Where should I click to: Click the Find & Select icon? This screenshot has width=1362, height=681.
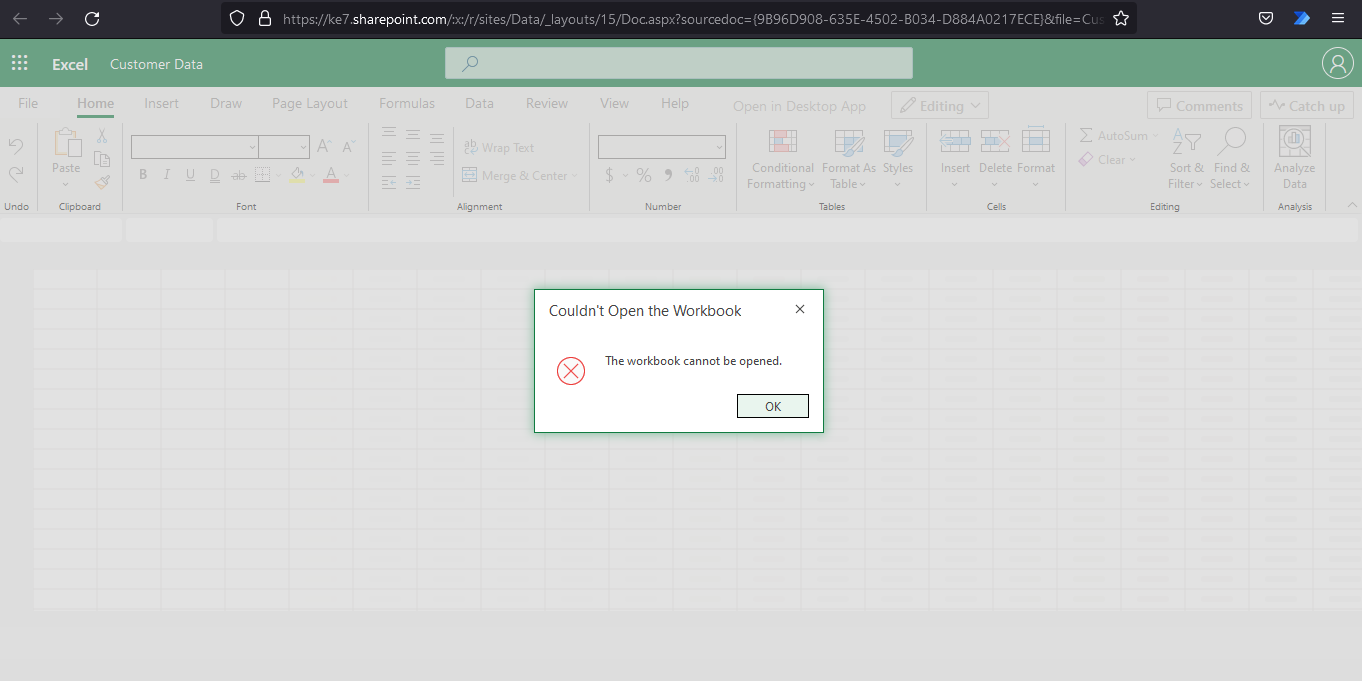point(1231,160)
